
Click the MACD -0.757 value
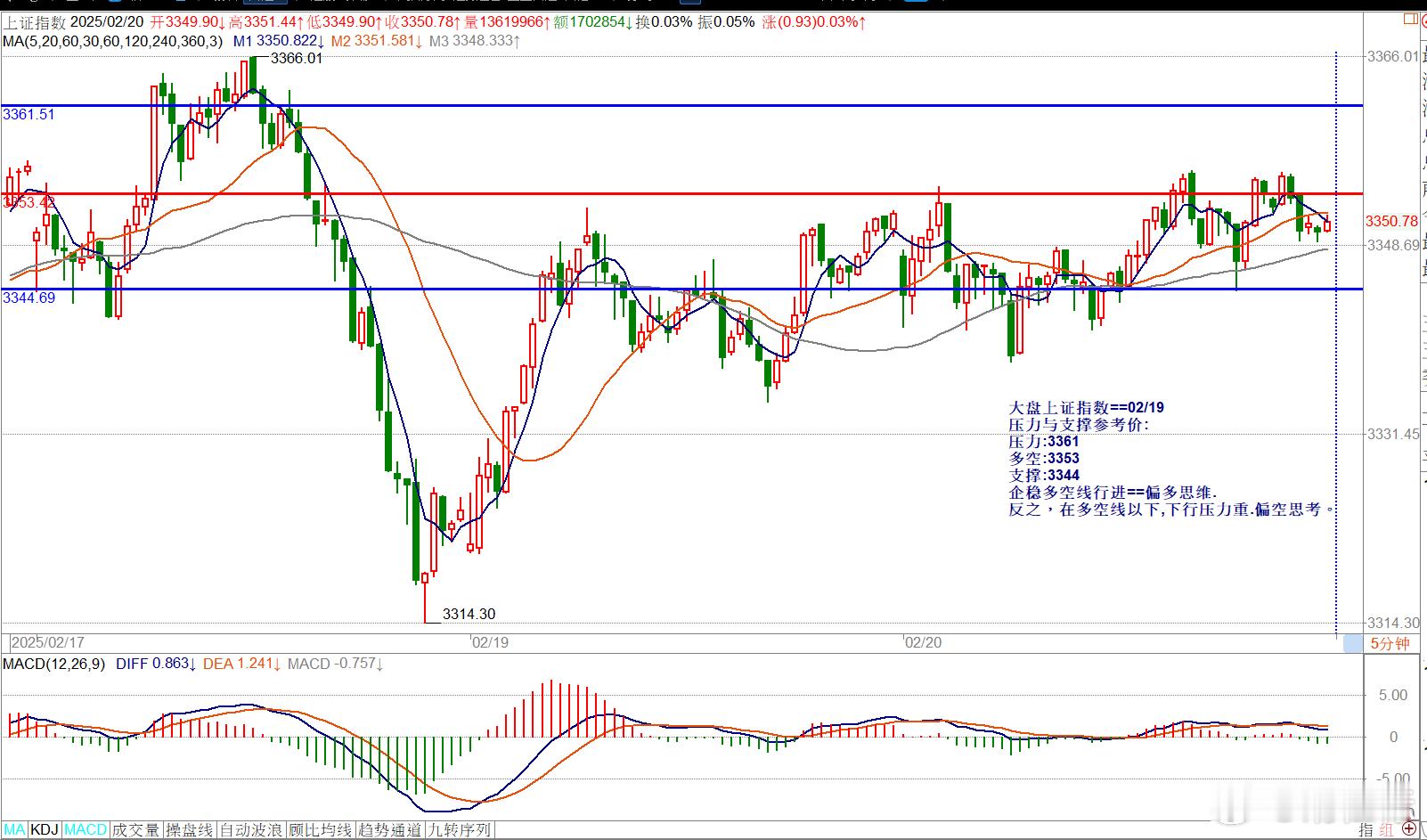pyautogui.click(x=336, y=664)
